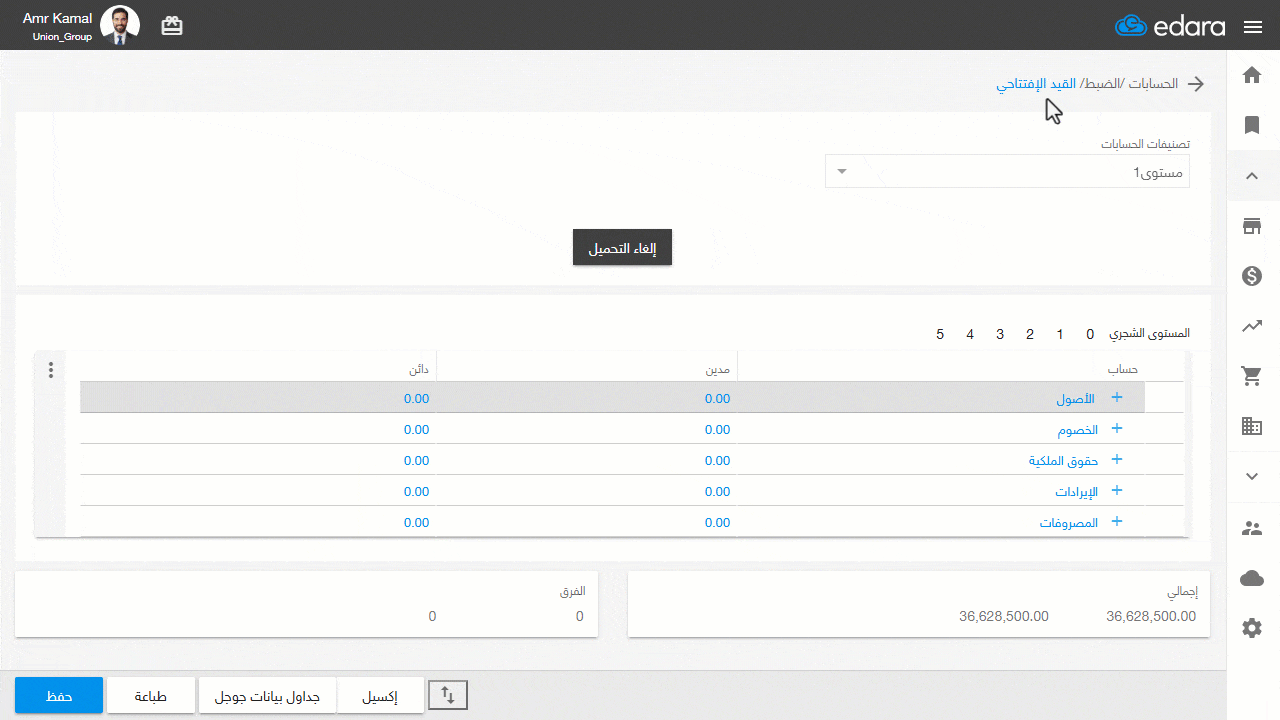Open the cloud icon in the sidebar
The height and width of the screenshot is (720, 1280).
click(x=1252, y=578)
